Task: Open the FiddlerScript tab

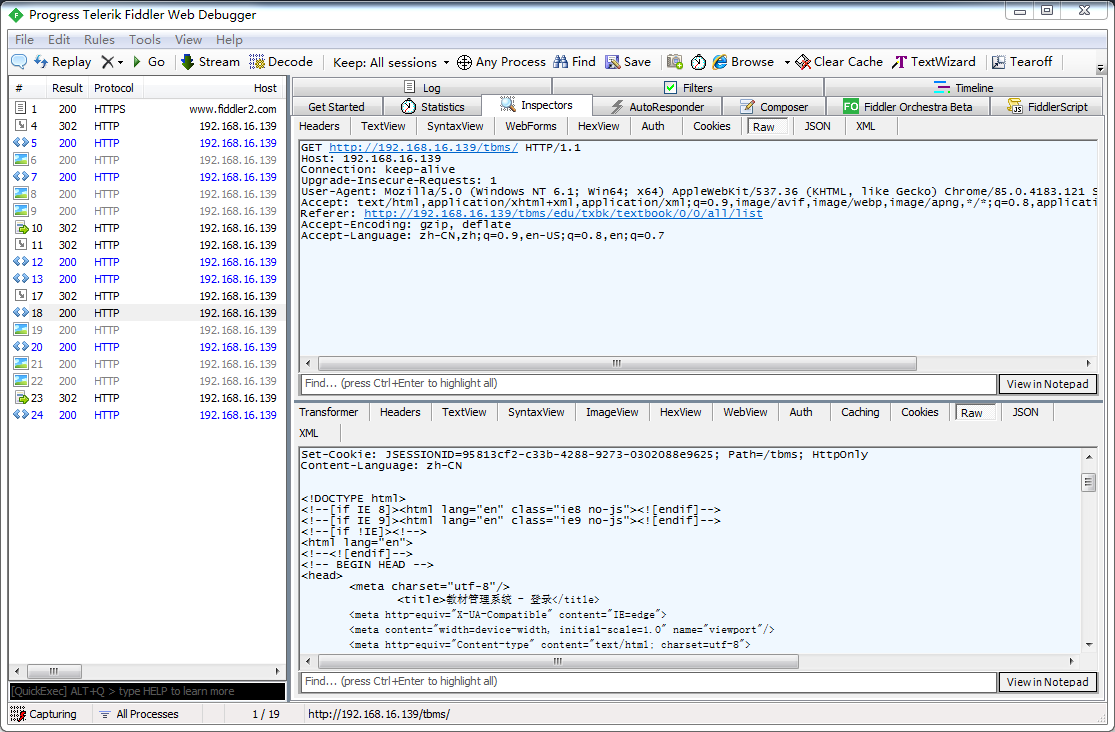Action: point(1047,107)
